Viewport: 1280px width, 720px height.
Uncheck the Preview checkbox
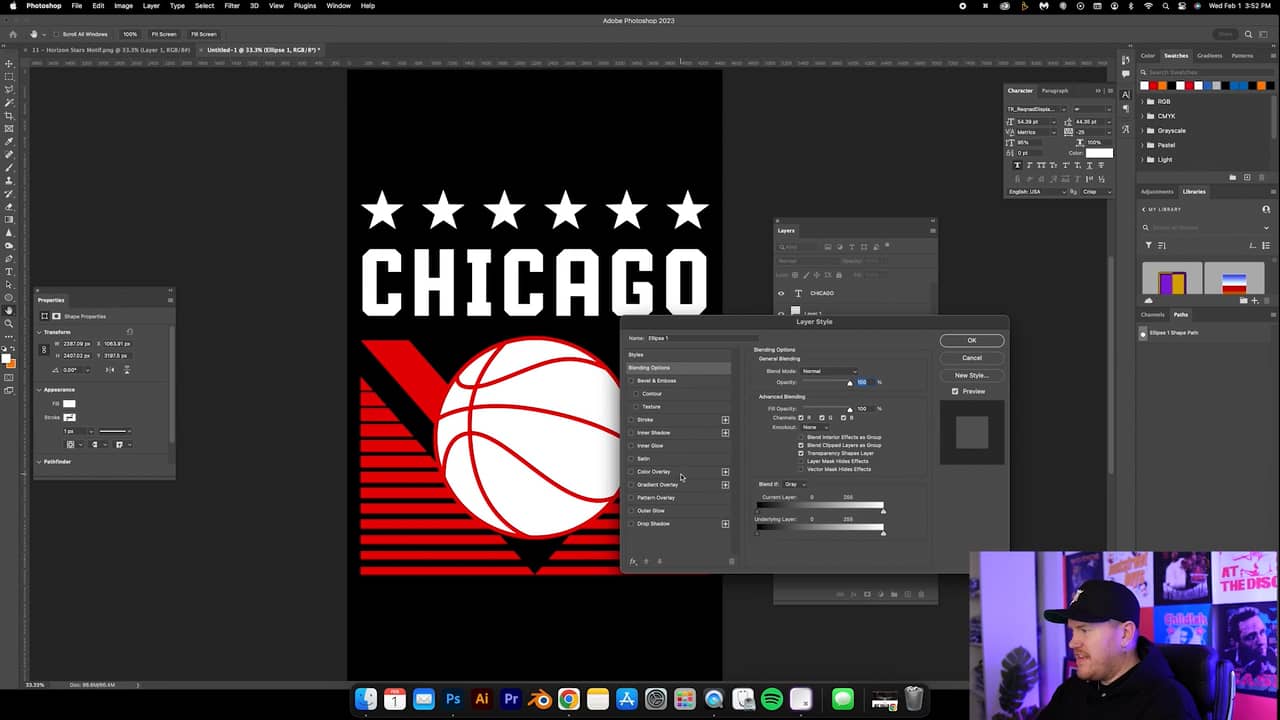[955, 391]
